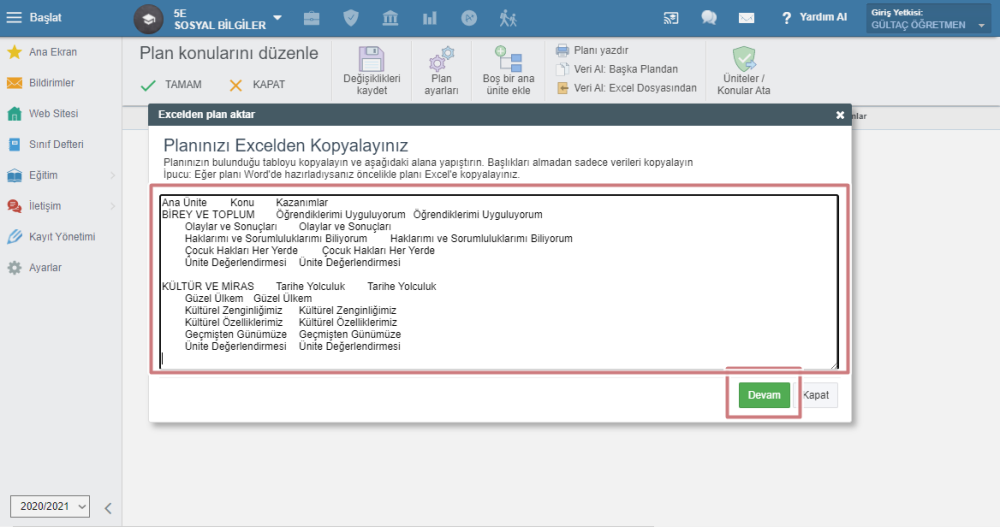
Task: Open the 5E Sosyal Bilgiler class dropdown
Action: [x=277, y=18]
